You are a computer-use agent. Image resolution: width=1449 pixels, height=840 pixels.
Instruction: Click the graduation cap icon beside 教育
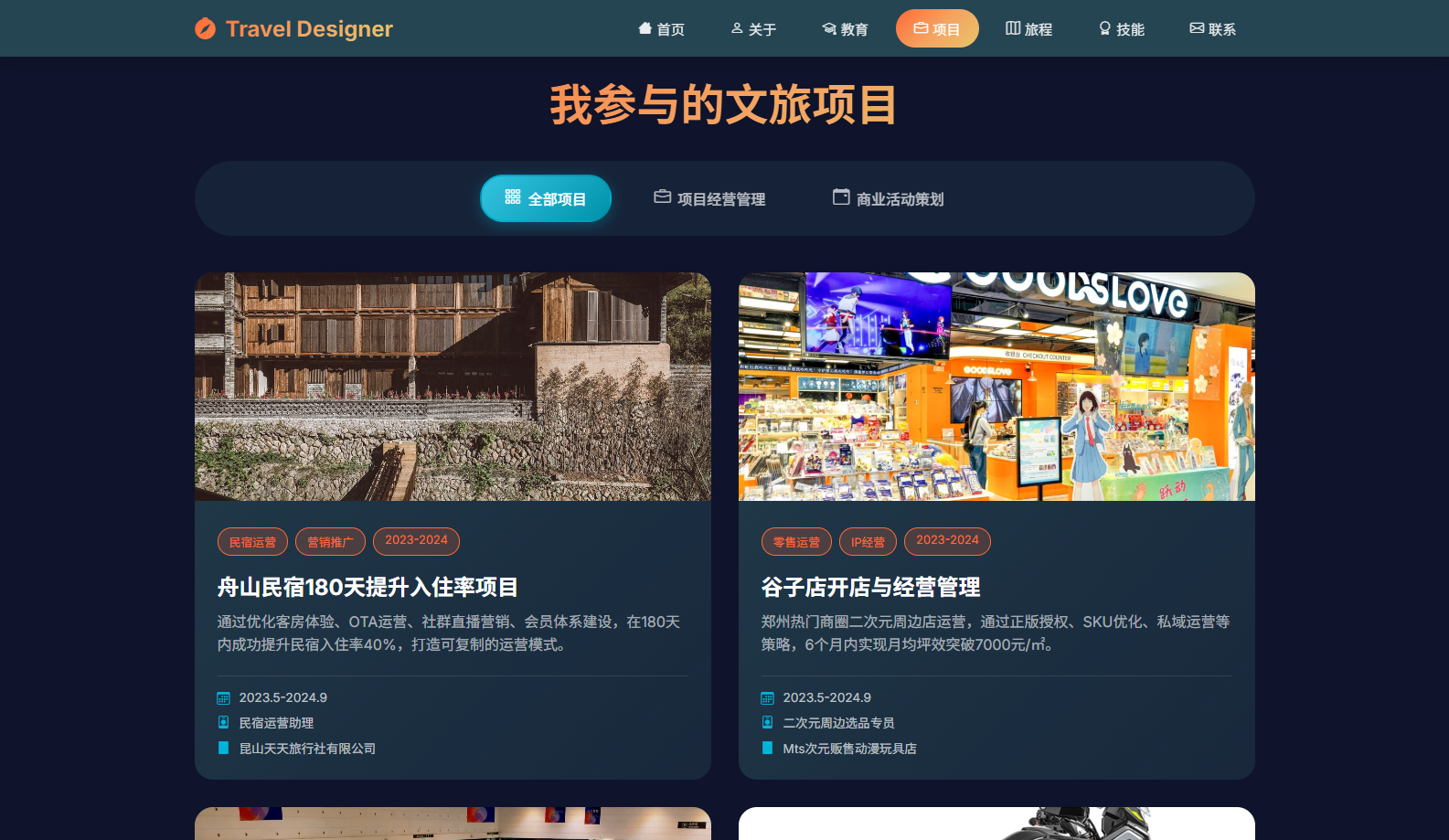click(x=829, y=28)
